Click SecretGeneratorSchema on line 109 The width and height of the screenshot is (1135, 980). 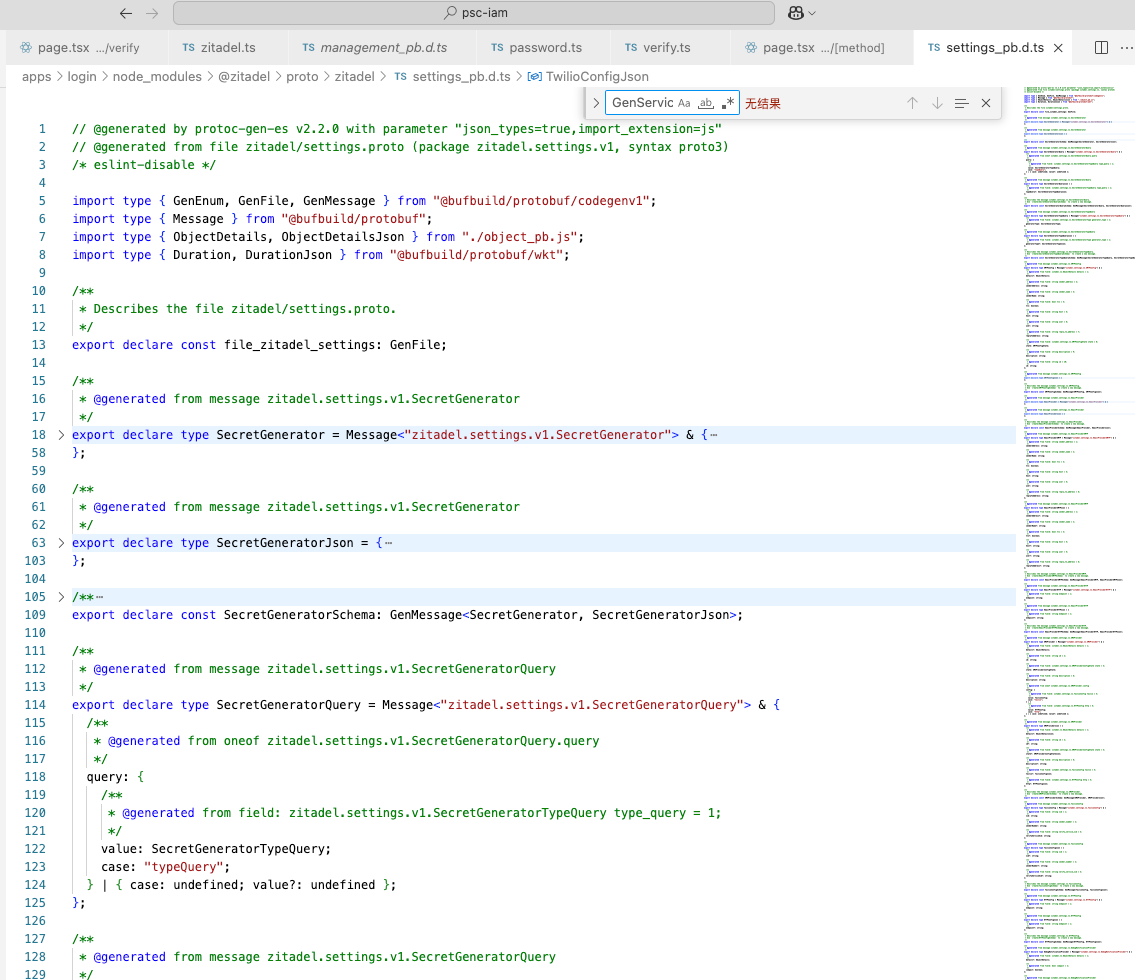299,614
